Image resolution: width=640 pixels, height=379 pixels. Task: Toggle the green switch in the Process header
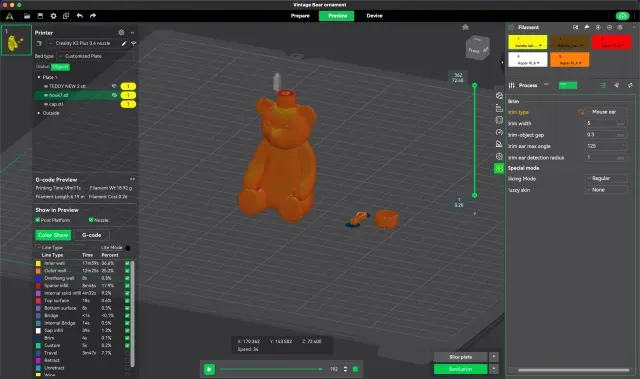tap(568, 85)
